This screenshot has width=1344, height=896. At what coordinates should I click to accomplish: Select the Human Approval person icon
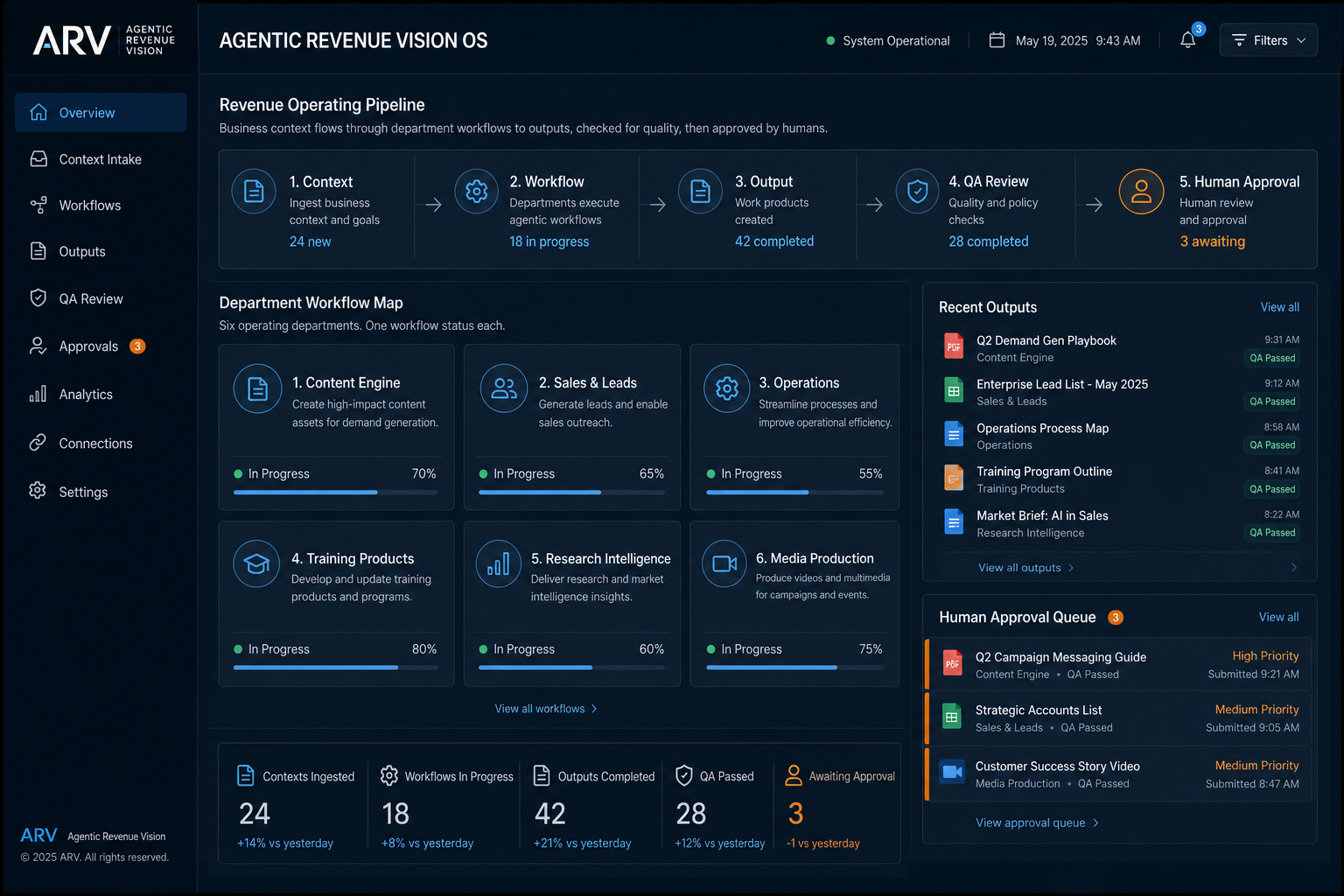[1141, 191]
